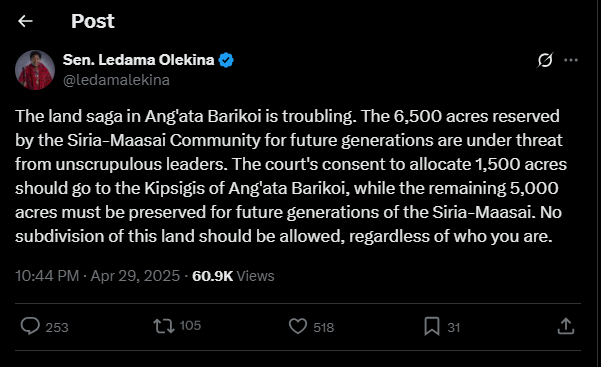Viewport: 601px width, 367px height.
Task: Click the blue verified checkmark badge
Action: click(x=226, y=60)
